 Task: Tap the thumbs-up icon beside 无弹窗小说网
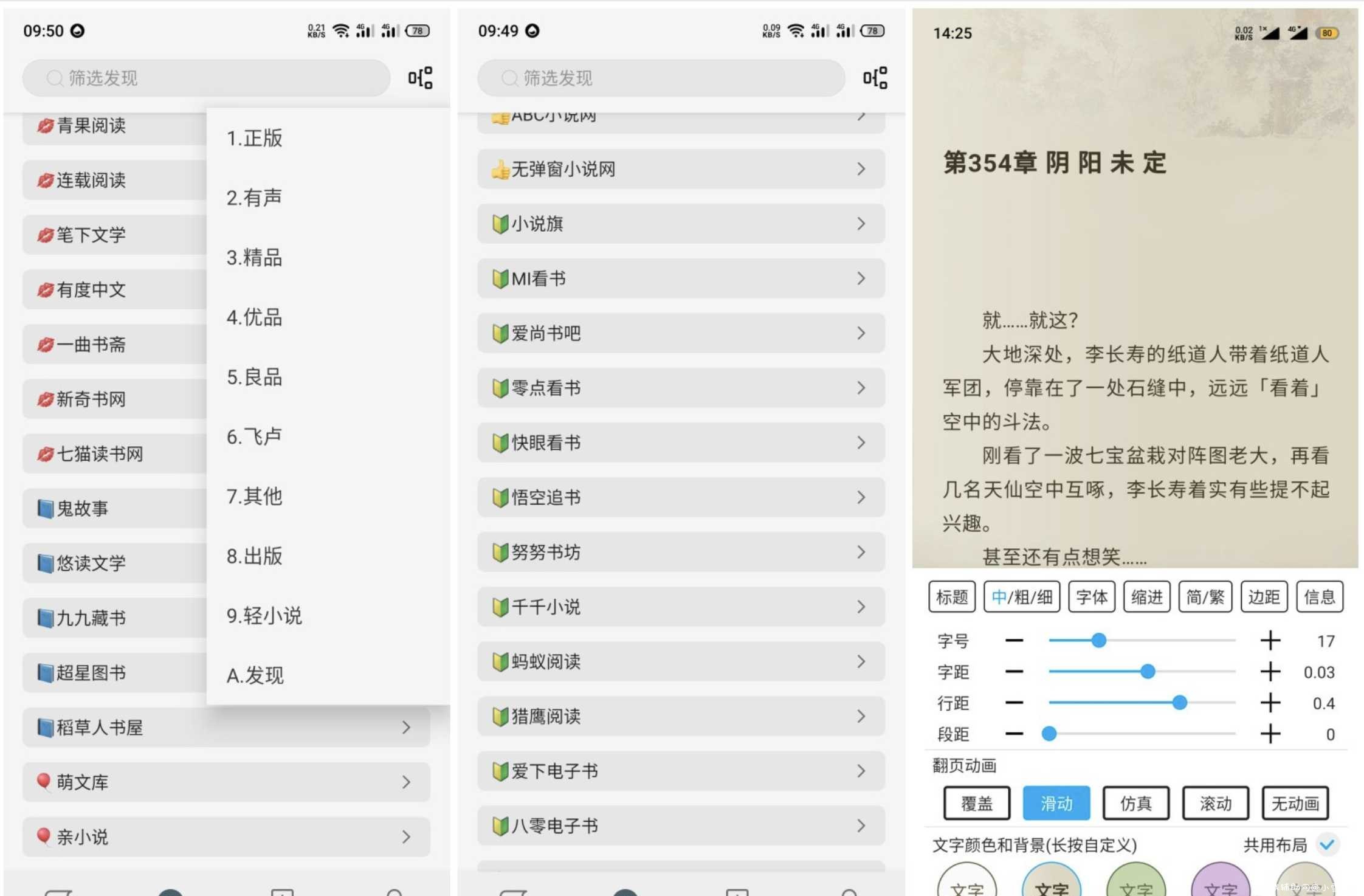(500, 169)
